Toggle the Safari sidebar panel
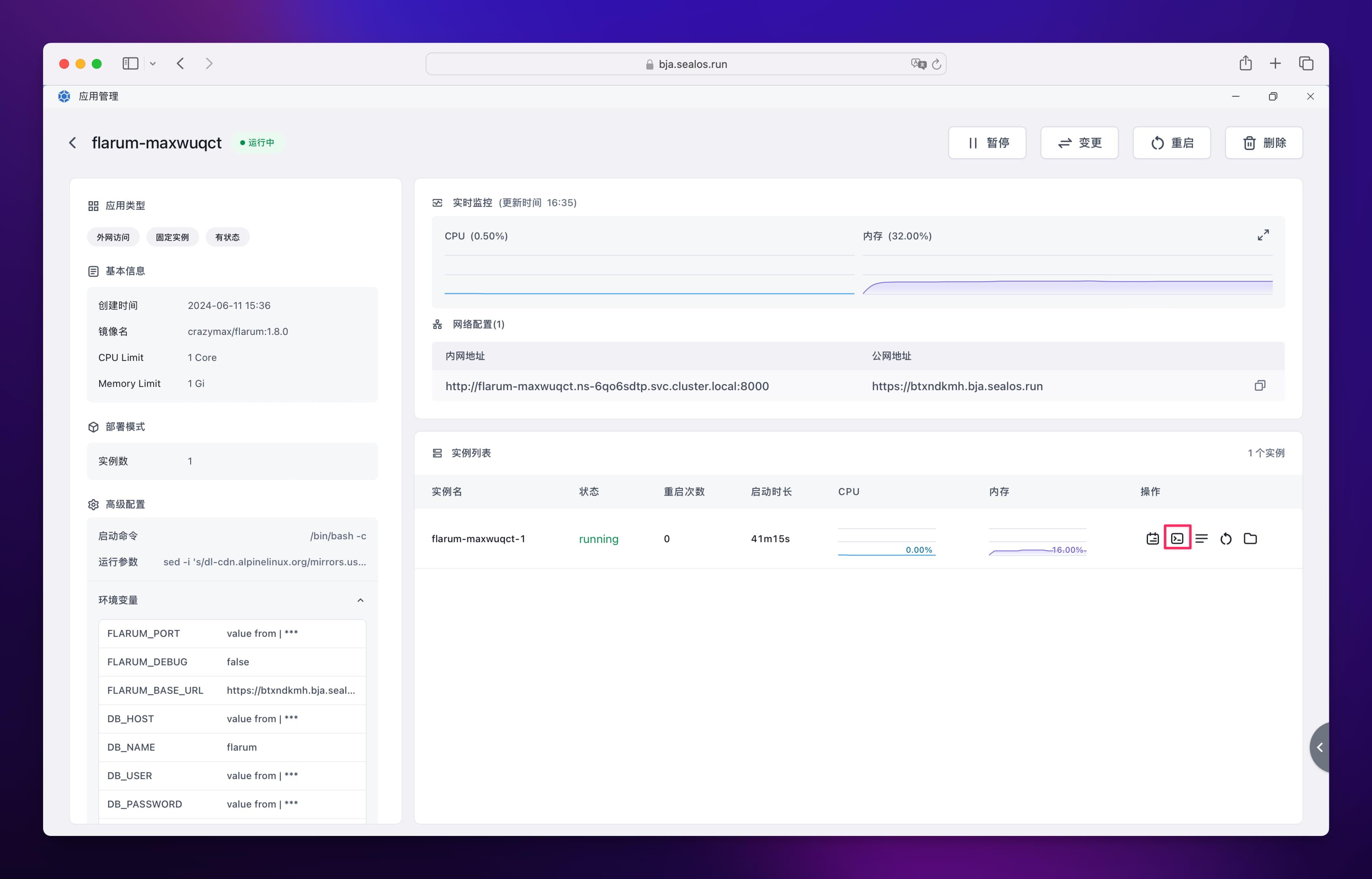Screen dimensions: 1372x879 pyautogui.click(x=130, y=63)
